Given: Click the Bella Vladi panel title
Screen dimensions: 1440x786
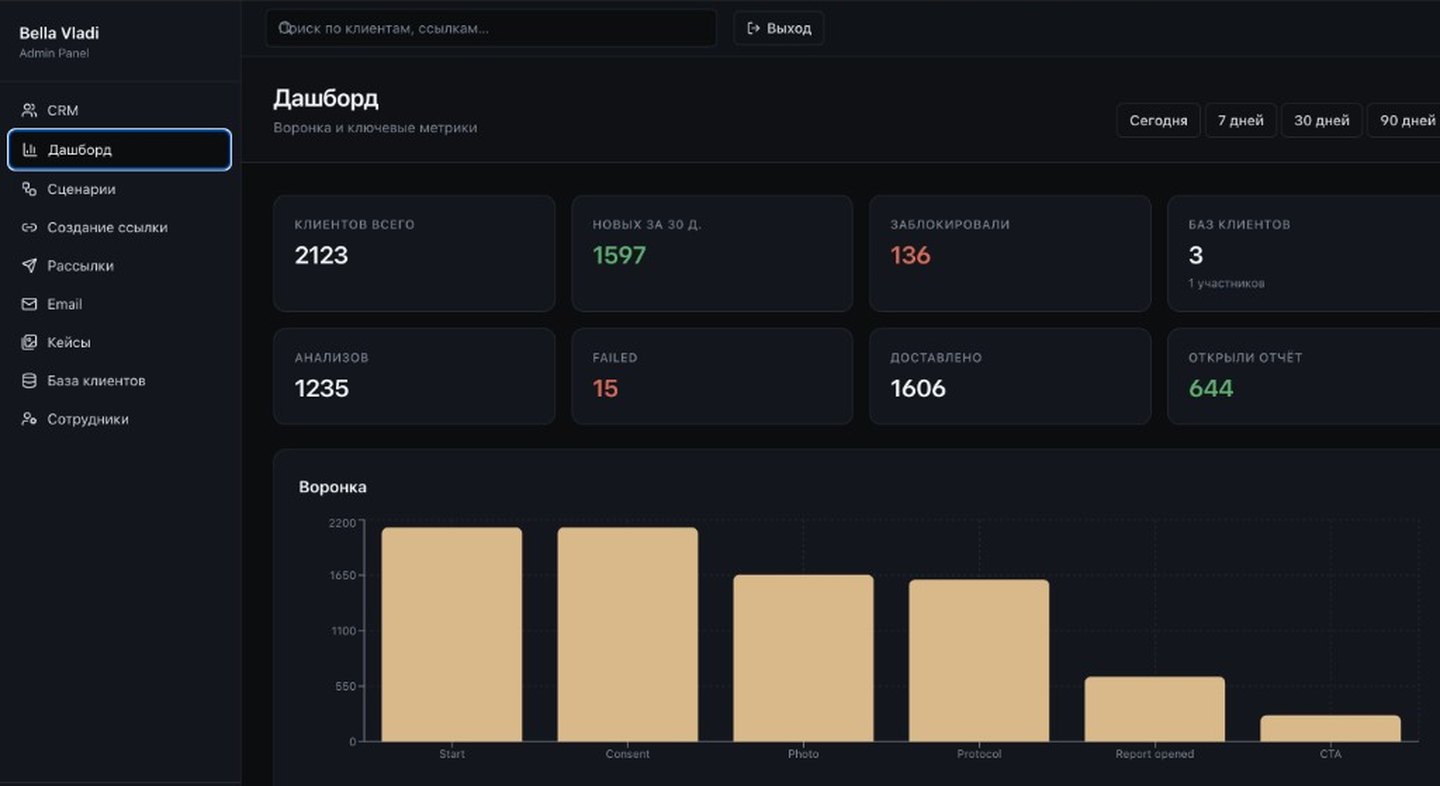Looking at the screenshot, I should pos(59,33).
